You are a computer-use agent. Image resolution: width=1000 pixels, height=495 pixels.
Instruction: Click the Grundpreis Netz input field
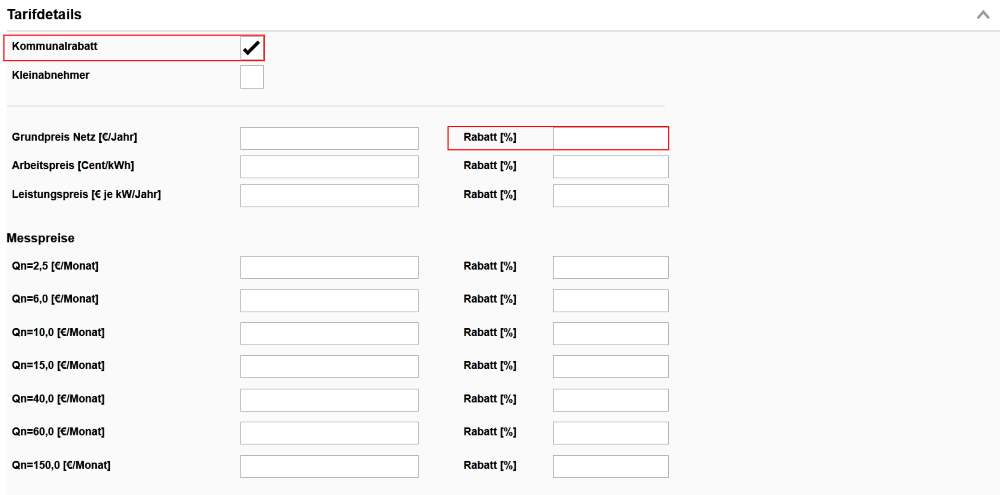pyautogui.click(x=329, y=138)
